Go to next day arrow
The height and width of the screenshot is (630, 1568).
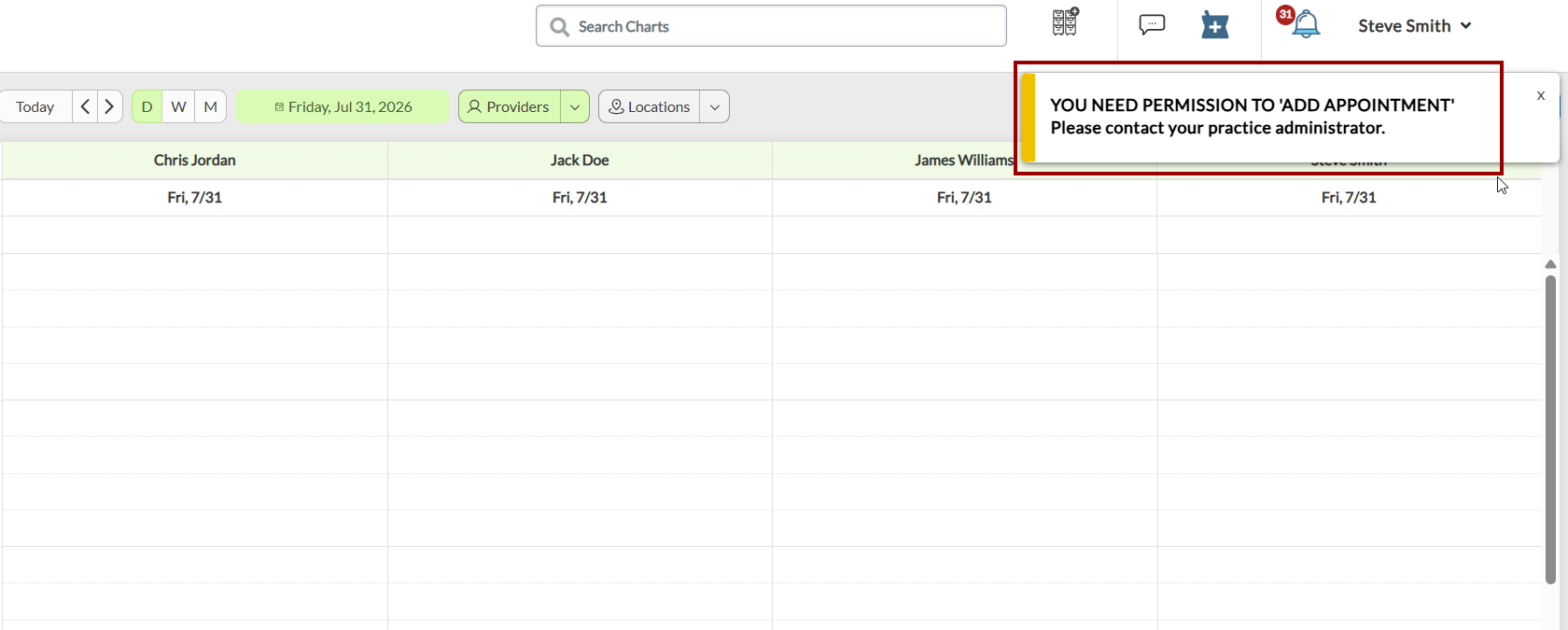click(x=109, y=106)
